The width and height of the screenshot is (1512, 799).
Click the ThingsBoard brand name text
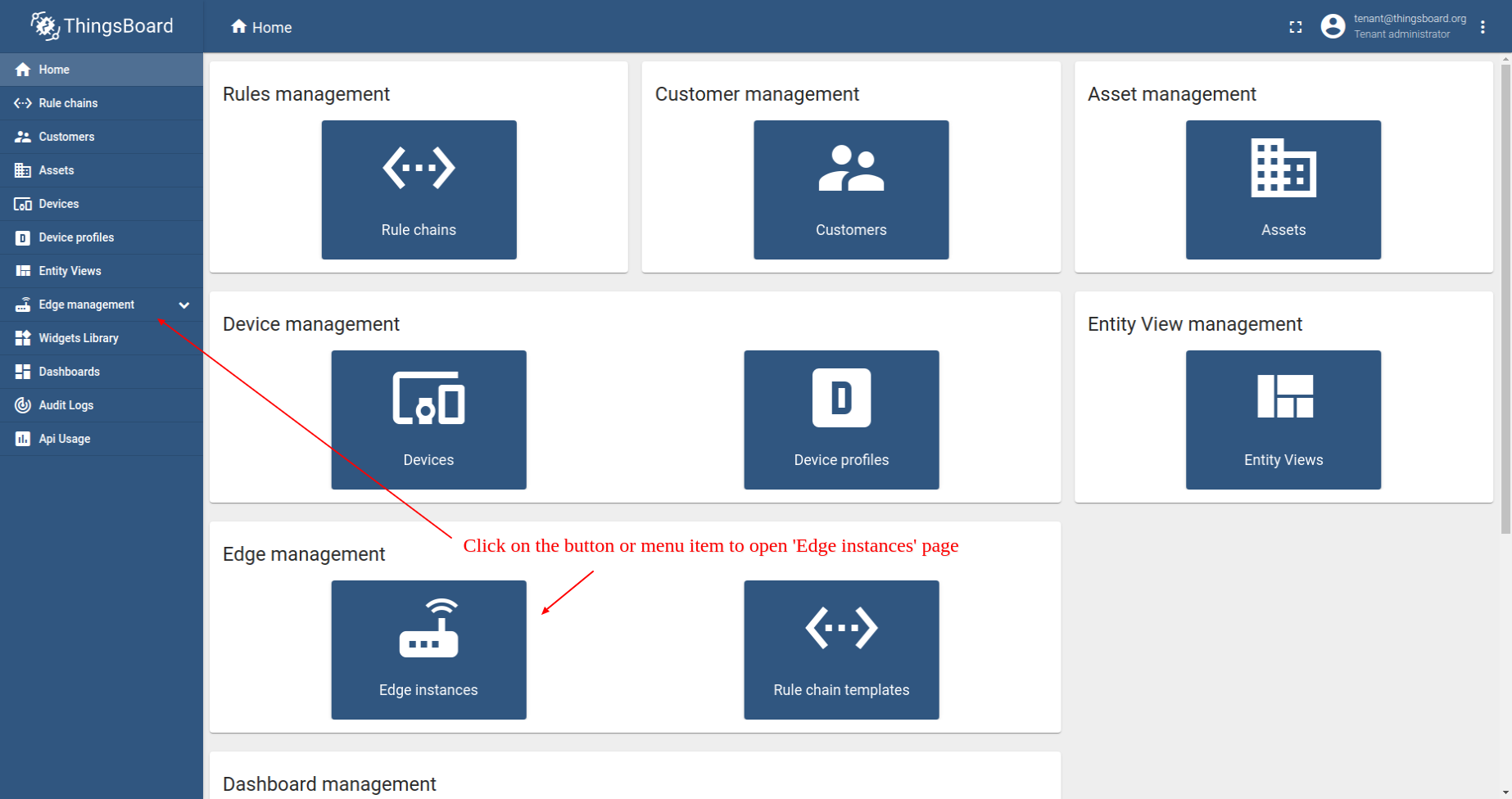click(x=119, y=26)
